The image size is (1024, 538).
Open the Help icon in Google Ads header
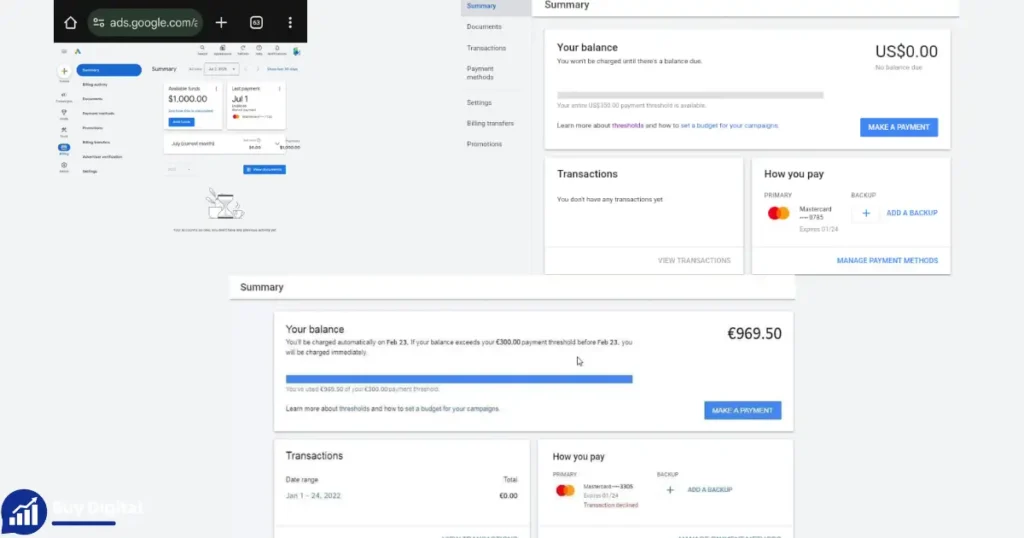click(259, 50)
